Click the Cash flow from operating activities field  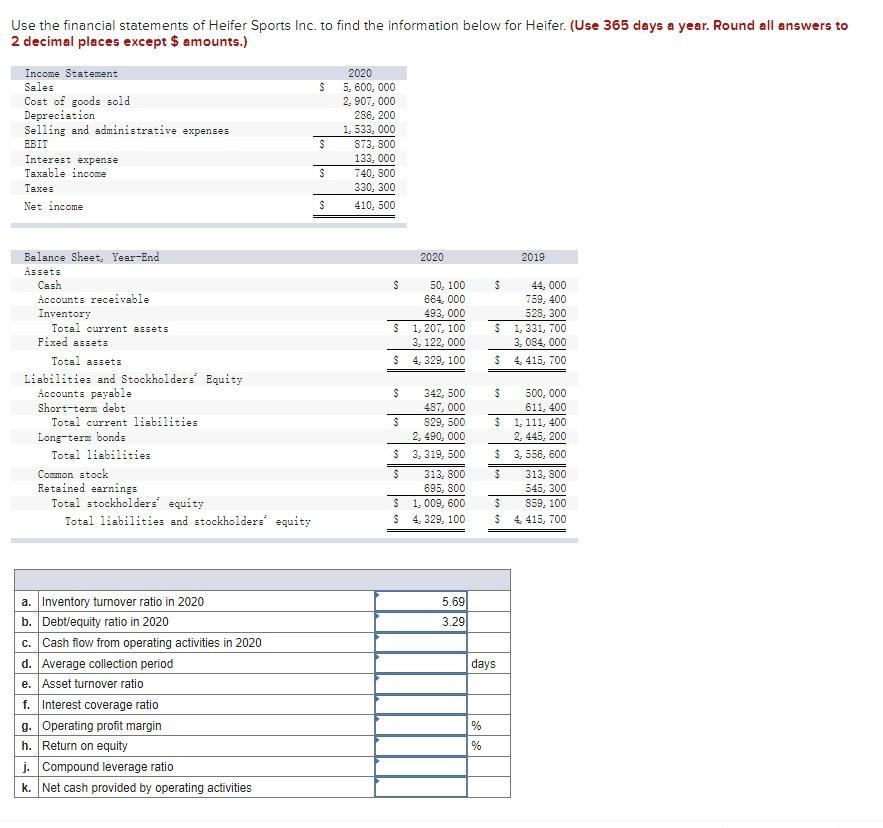420,642
